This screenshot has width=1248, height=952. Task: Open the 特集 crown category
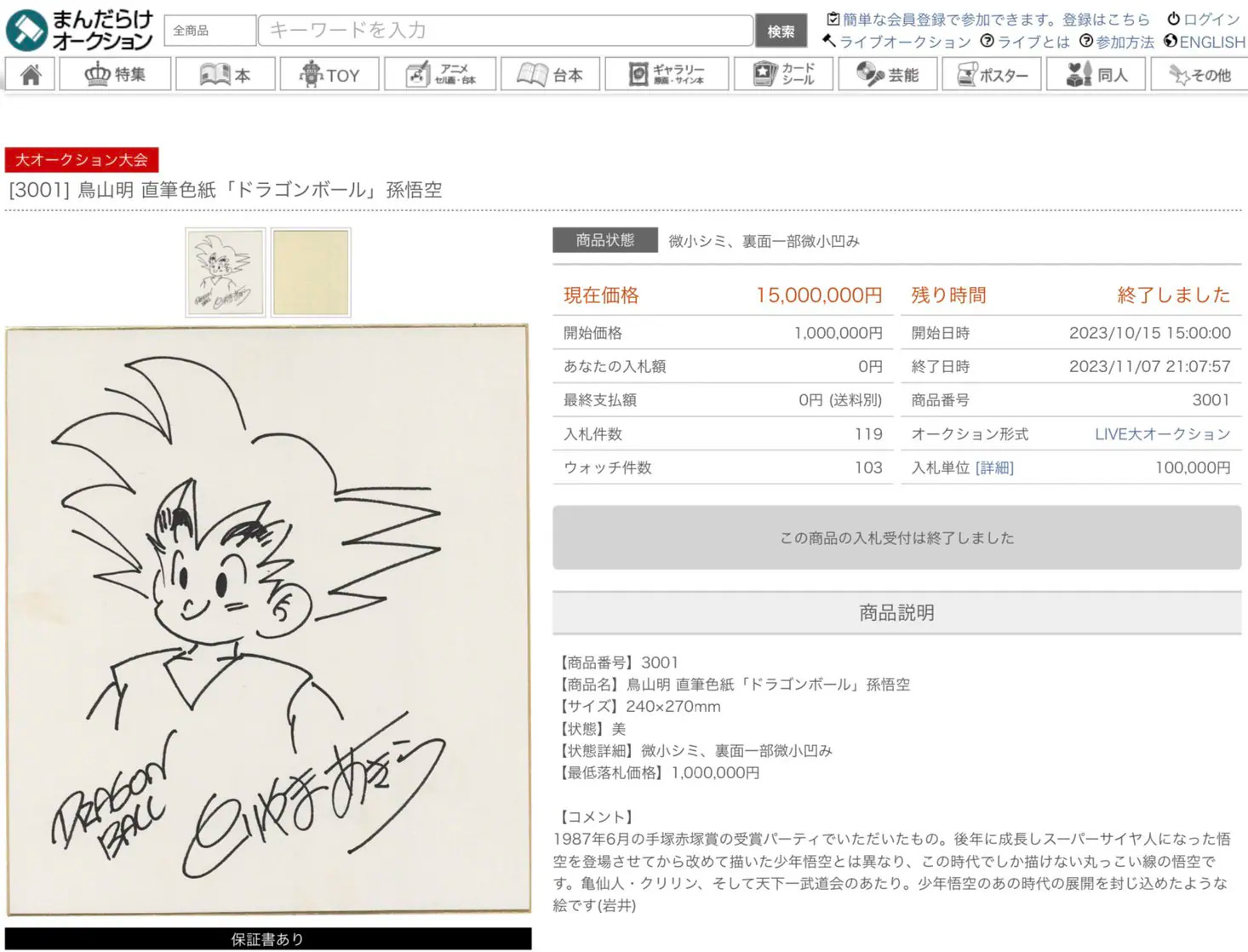pos(115,74)
